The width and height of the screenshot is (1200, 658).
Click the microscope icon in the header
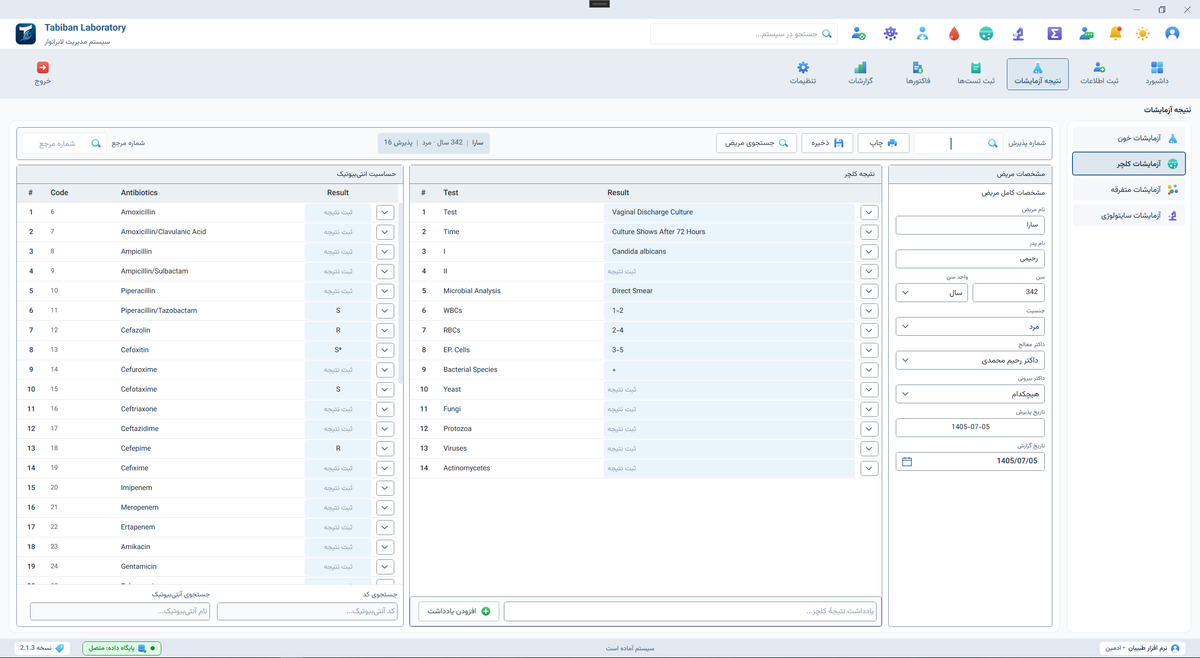tap(1018, 34)
